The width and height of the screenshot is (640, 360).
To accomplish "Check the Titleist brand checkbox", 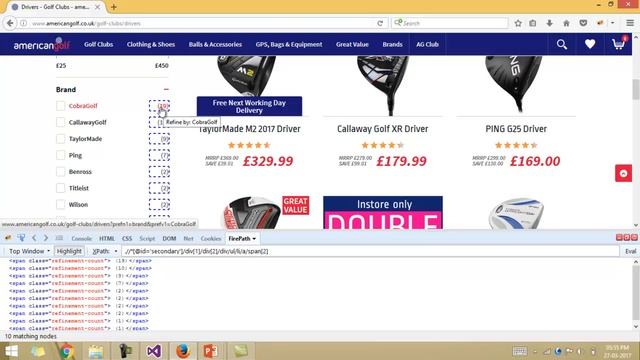I will pos(60,188).
